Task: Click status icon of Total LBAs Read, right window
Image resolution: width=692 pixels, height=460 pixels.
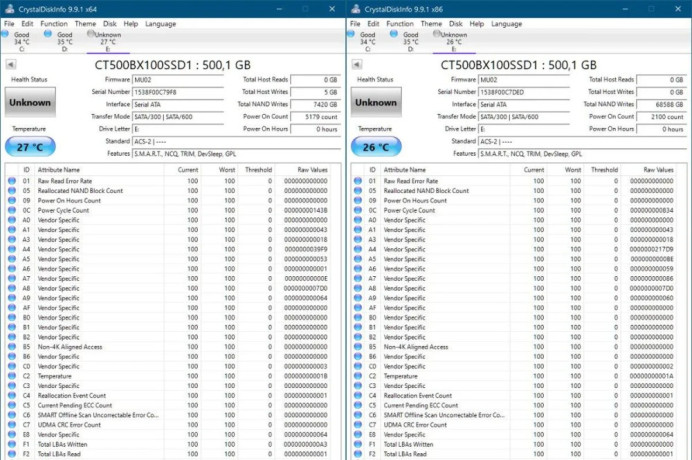Action: coord(358,454)
